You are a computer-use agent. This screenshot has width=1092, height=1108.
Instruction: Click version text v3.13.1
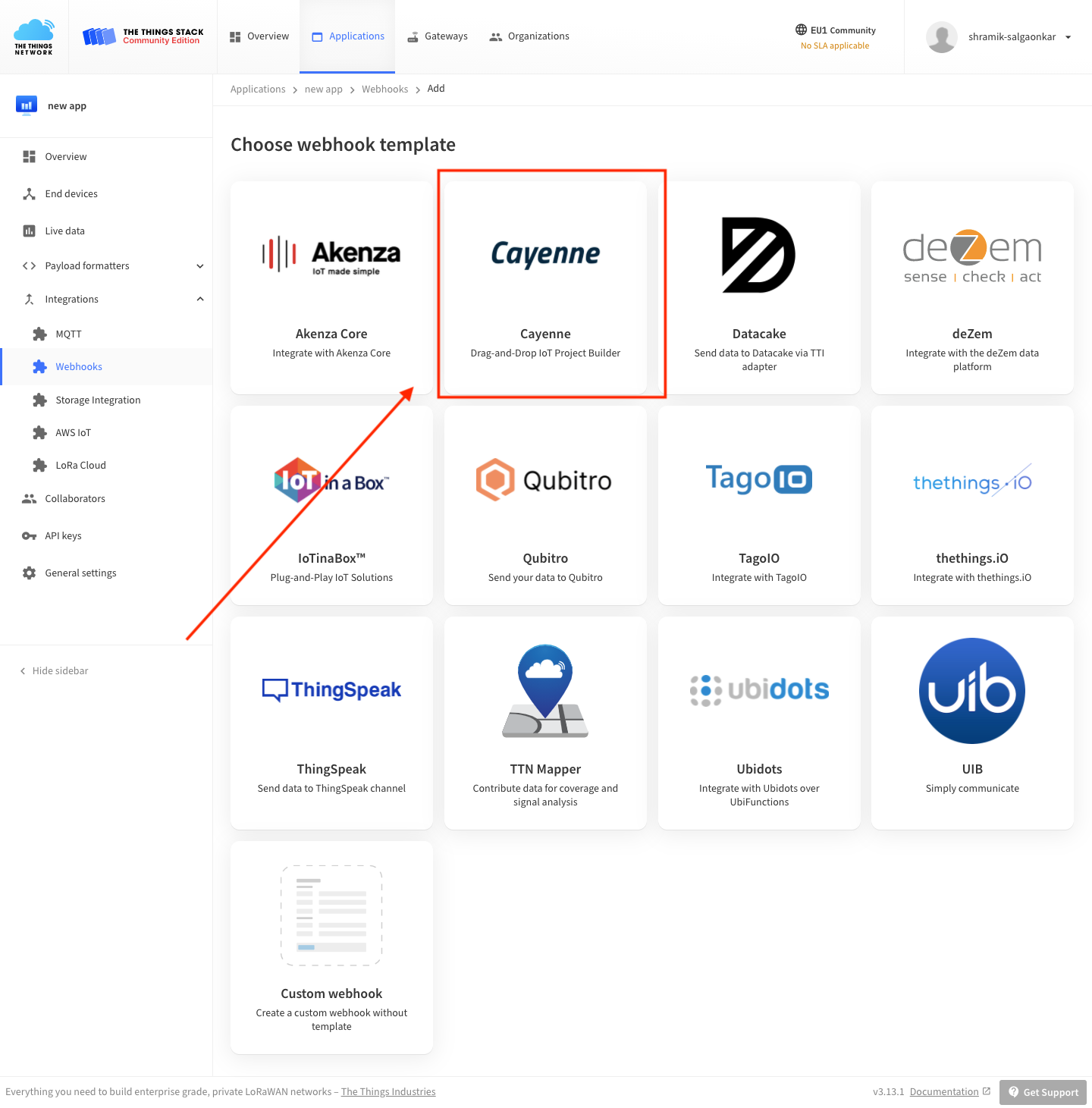(x=888, y=1092)
